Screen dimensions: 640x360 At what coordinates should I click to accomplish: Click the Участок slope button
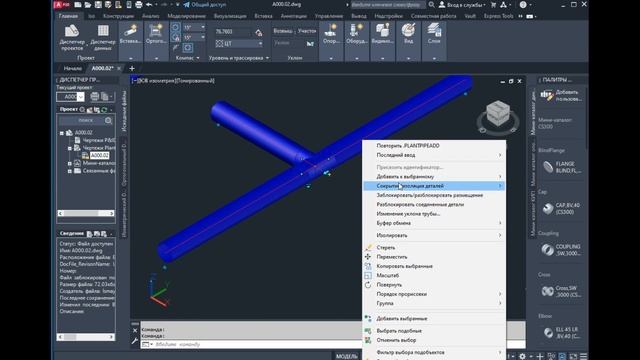tap(306, 31)
